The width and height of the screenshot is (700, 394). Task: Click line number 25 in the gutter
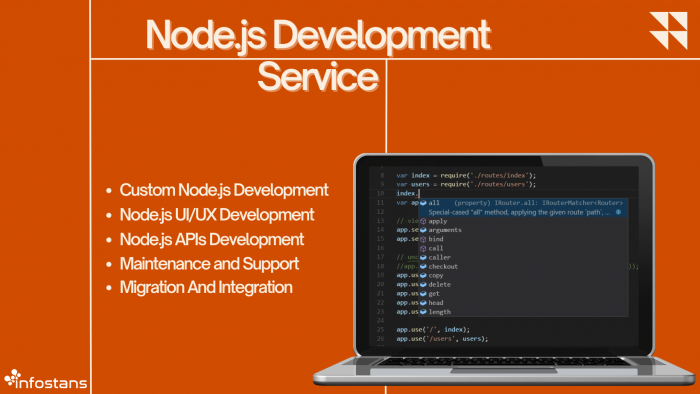(x=380, y=330)
